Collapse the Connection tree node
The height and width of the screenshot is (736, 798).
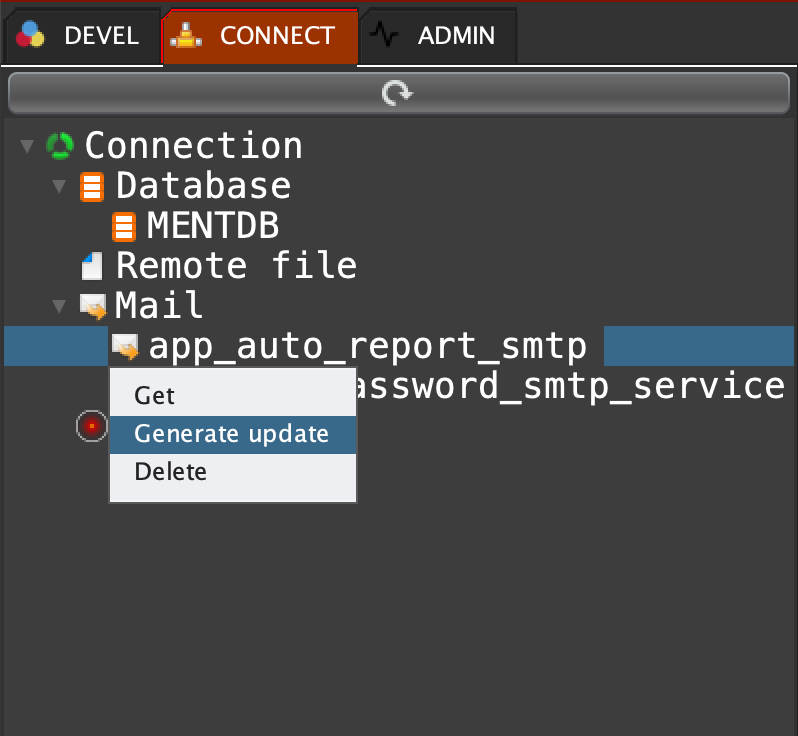pyautogui.click(x=27, y=147)
